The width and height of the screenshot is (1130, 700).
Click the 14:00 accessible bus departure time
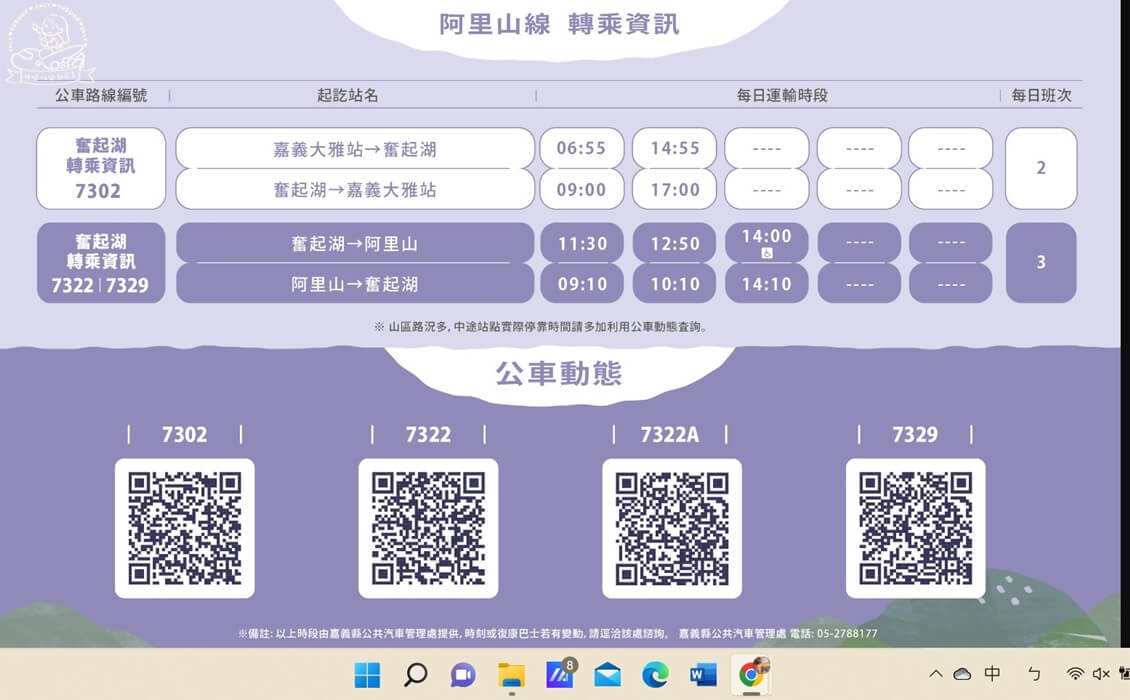click(766, 242)
